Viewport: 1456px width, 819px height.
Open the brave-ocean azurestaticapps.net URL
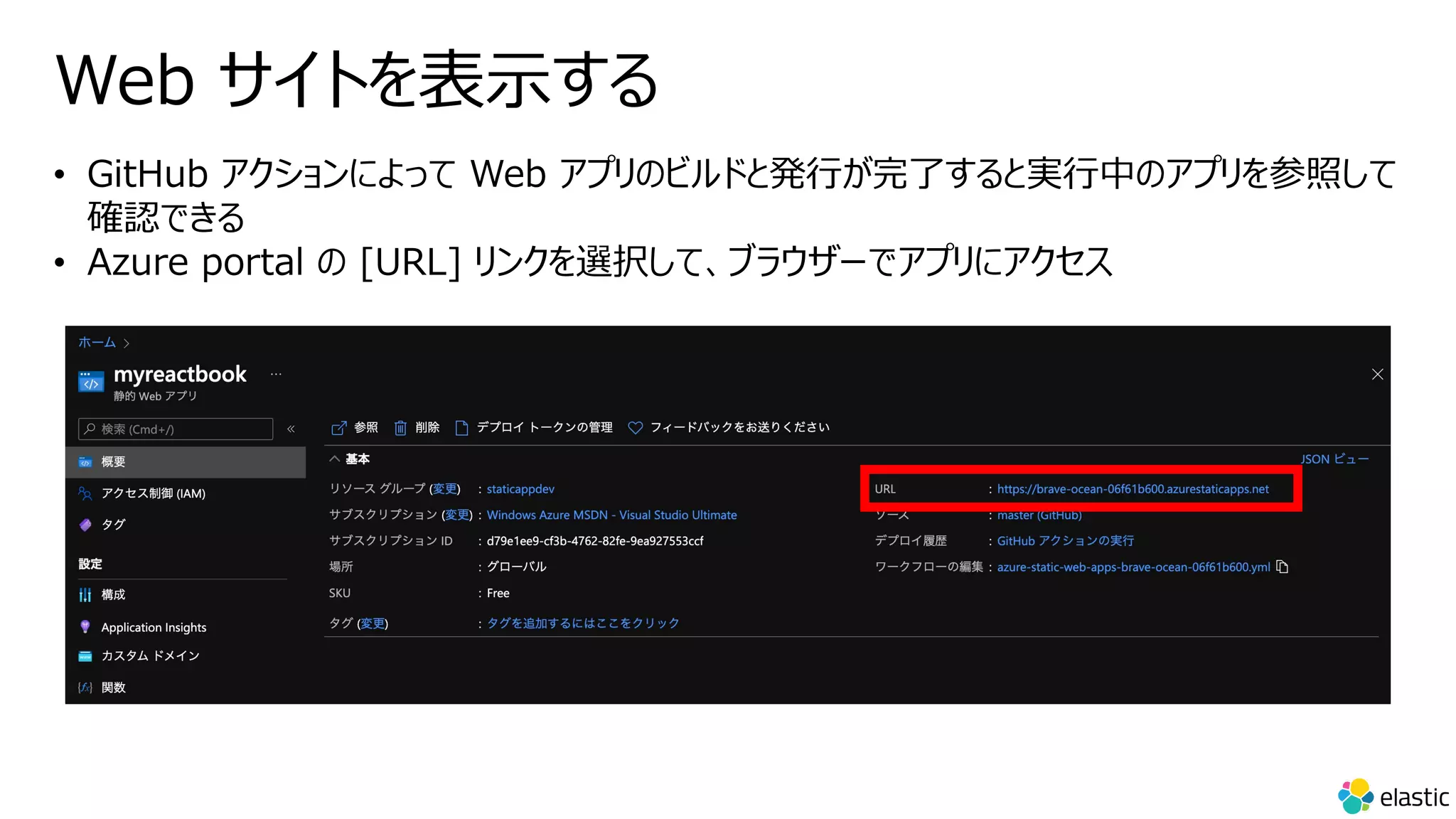click(x=1133, y=489)
